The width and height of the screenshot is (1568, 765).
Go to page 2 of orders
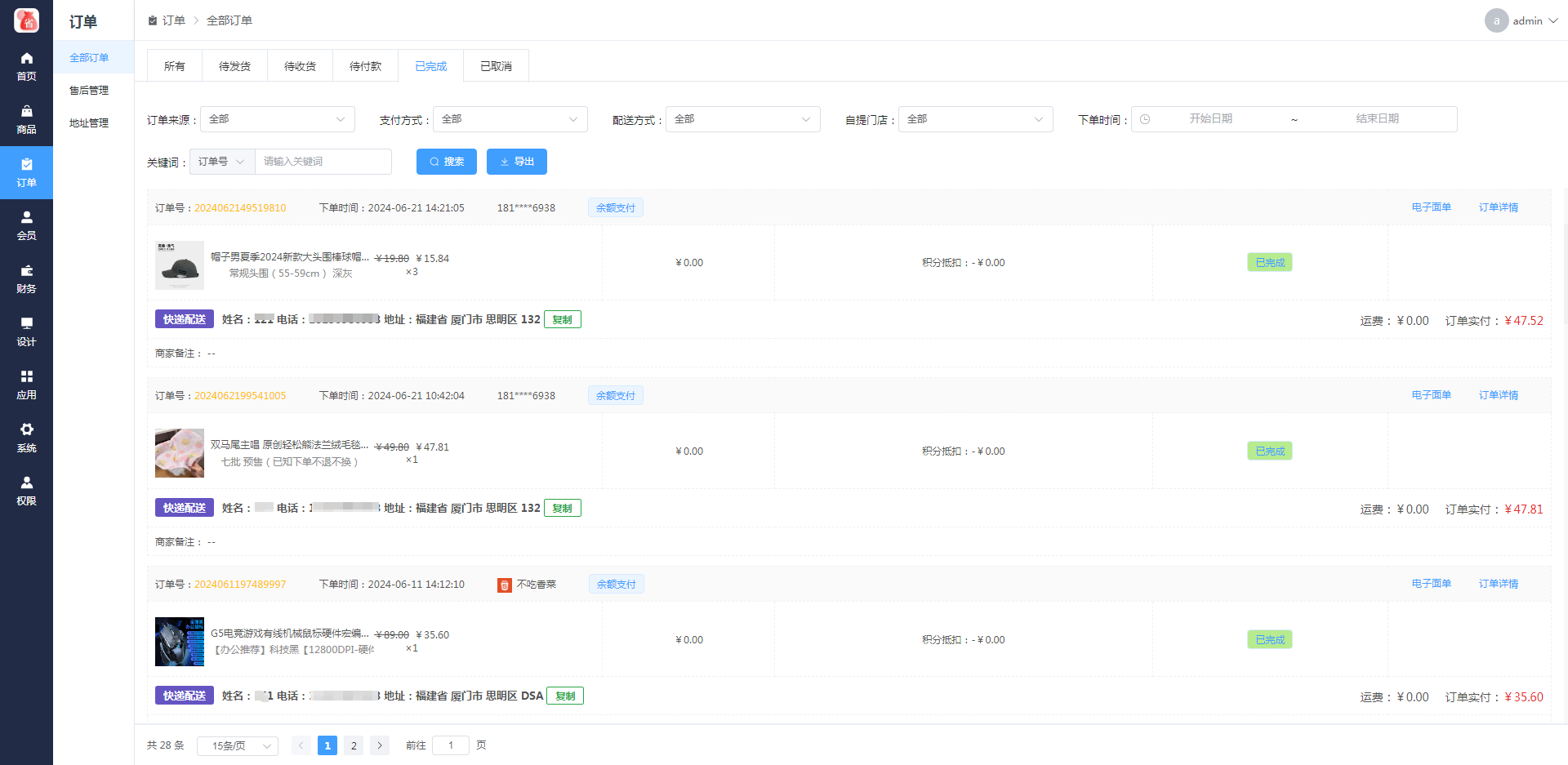coord(354,745)
